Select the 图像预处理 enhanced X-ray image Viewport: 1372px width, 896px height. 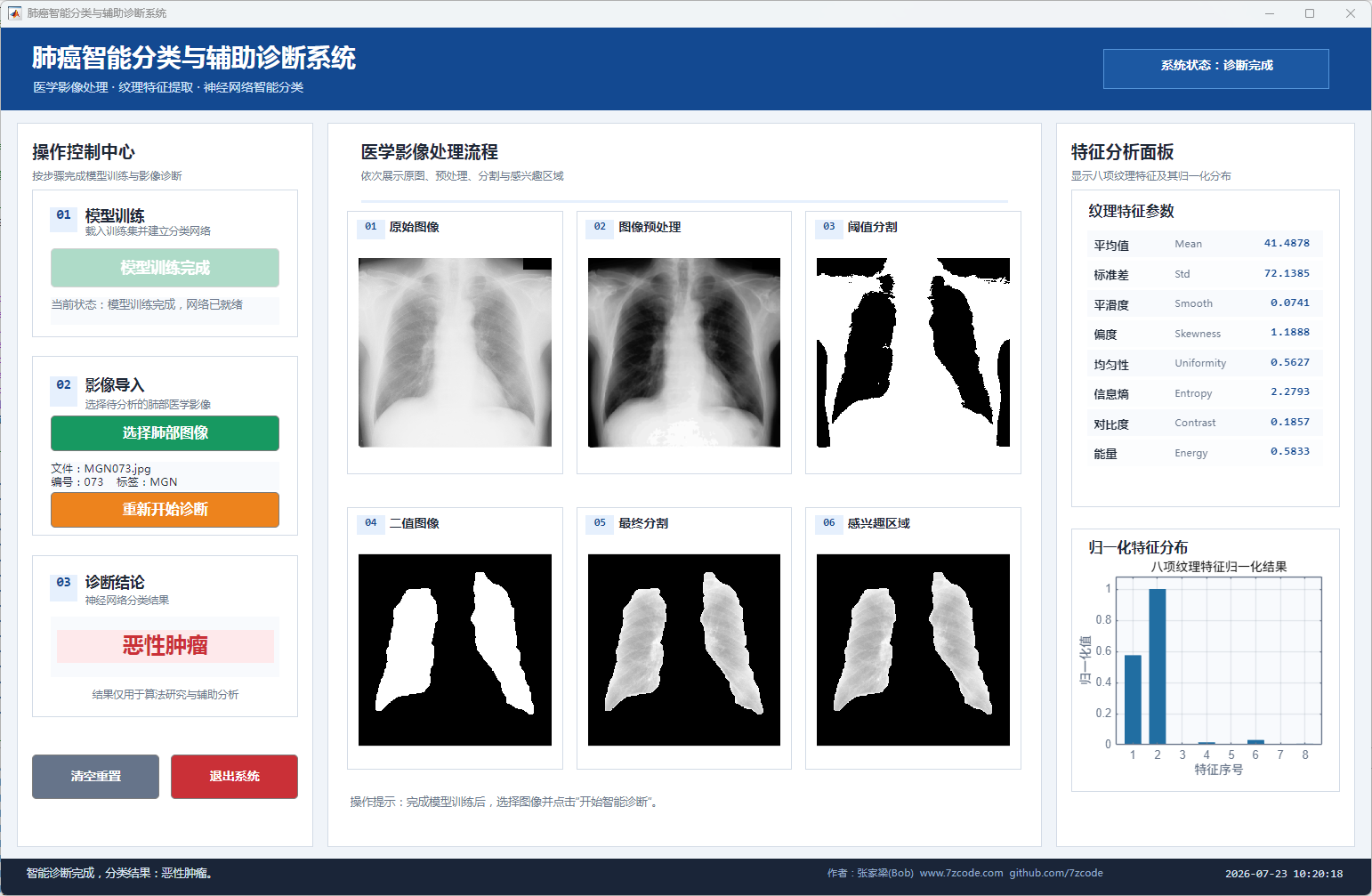tap(684, 352)
